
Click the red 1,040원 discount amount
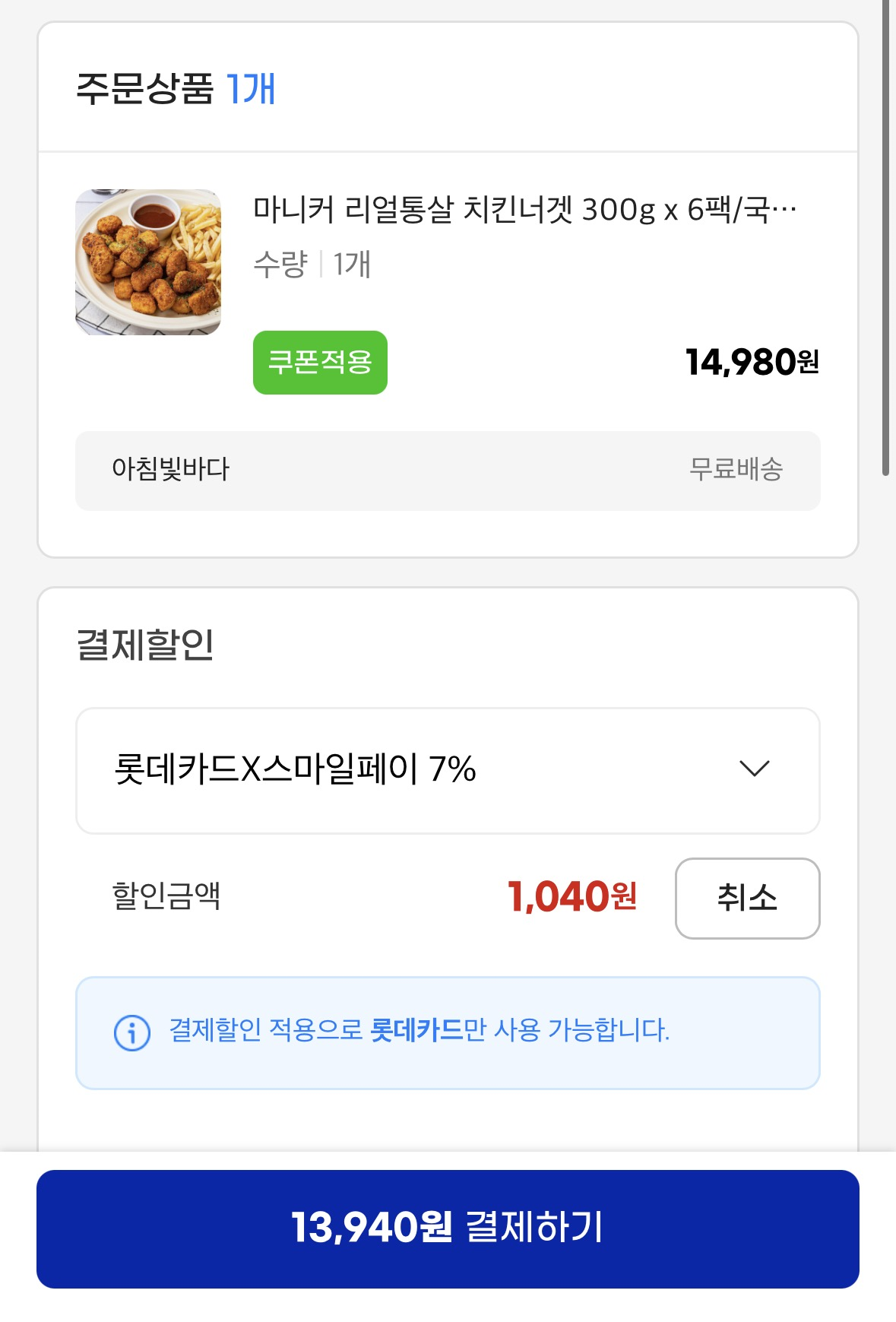[571, 896]
